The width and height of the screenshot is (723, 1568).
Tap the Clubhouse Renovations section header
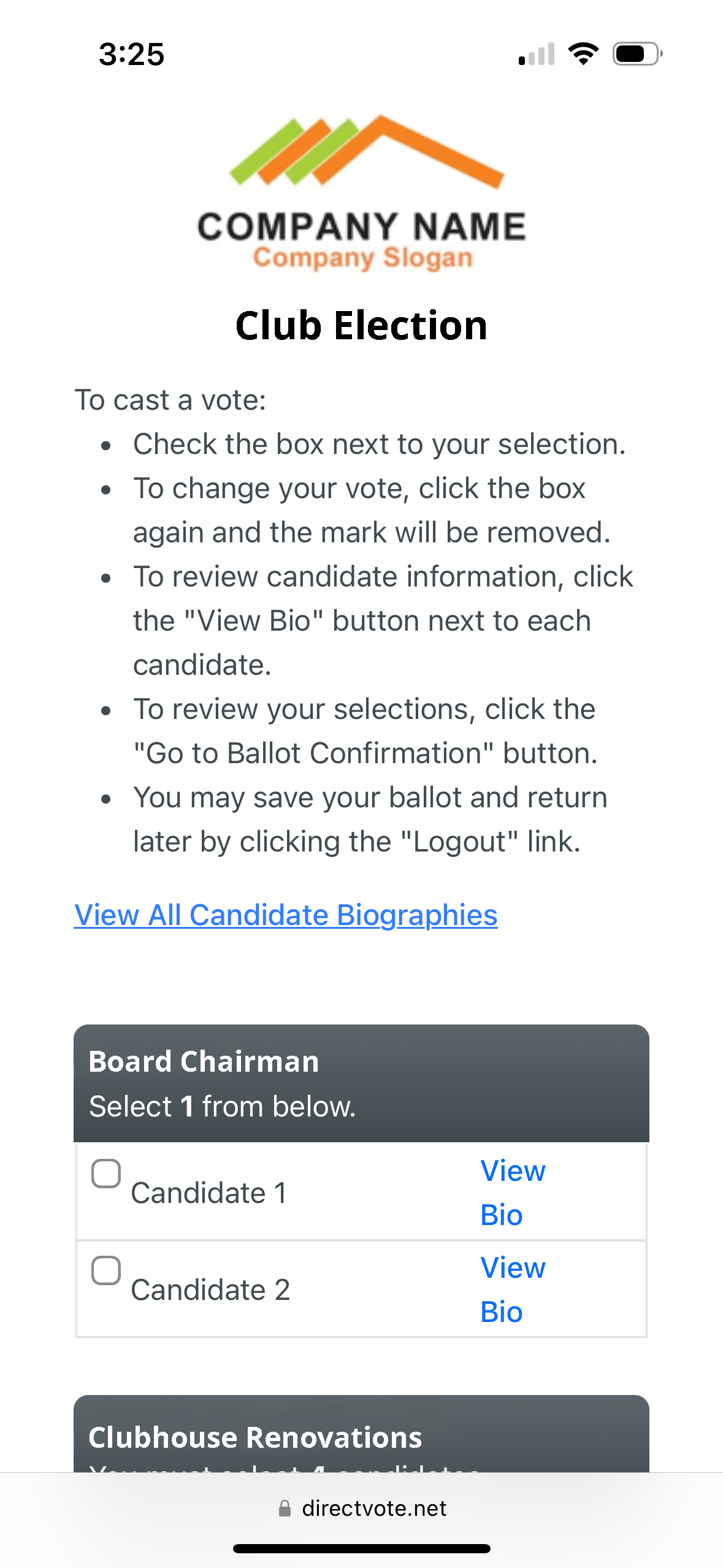255,1437
